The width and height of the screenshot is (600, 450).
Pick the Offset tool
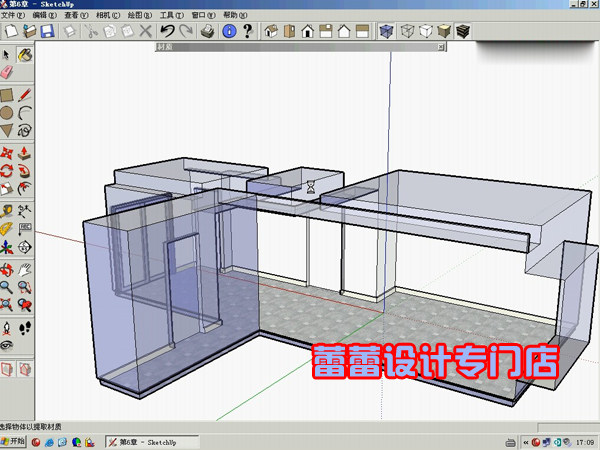point(24,188)
